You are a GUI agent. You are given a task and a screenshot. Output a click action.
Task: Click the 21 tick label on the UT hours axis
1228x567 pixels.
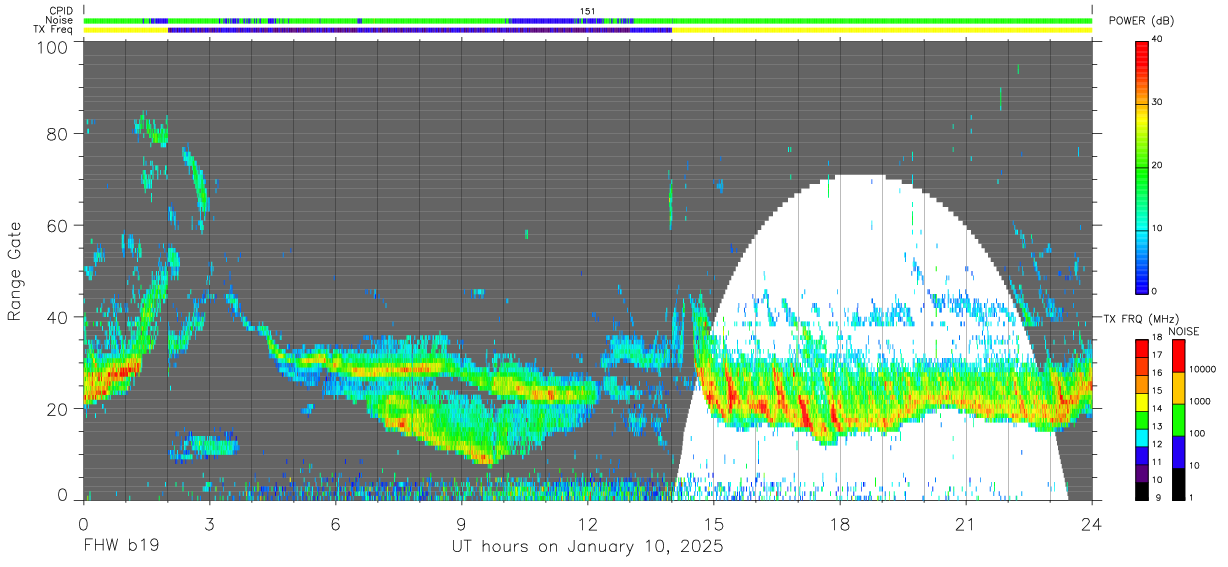click(x=966, y=524)
